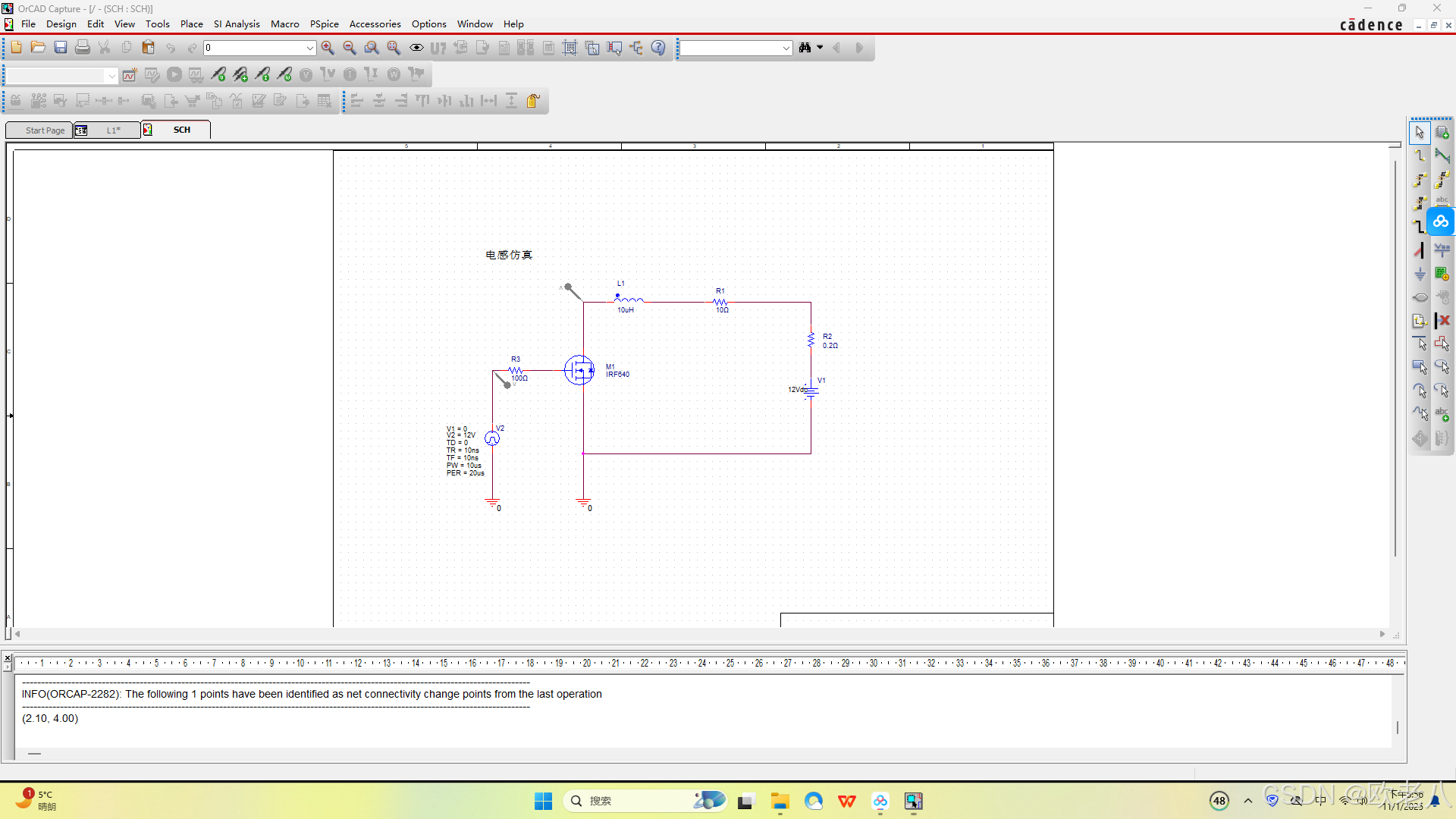1456x819 pixels.
Task: Click the Save document icon
Action: 61,48
